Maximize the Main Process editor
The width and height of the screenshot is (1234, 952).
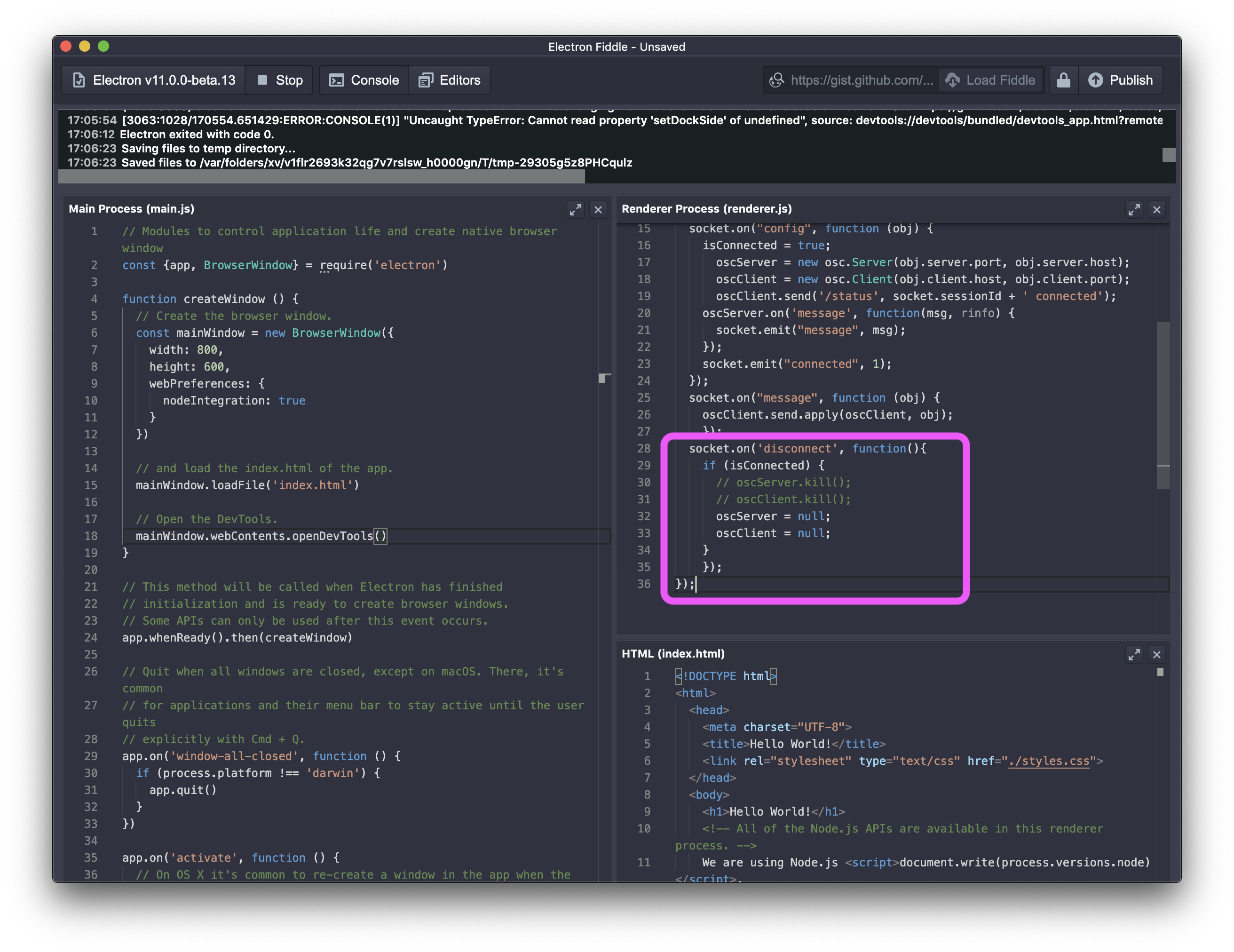575,210
